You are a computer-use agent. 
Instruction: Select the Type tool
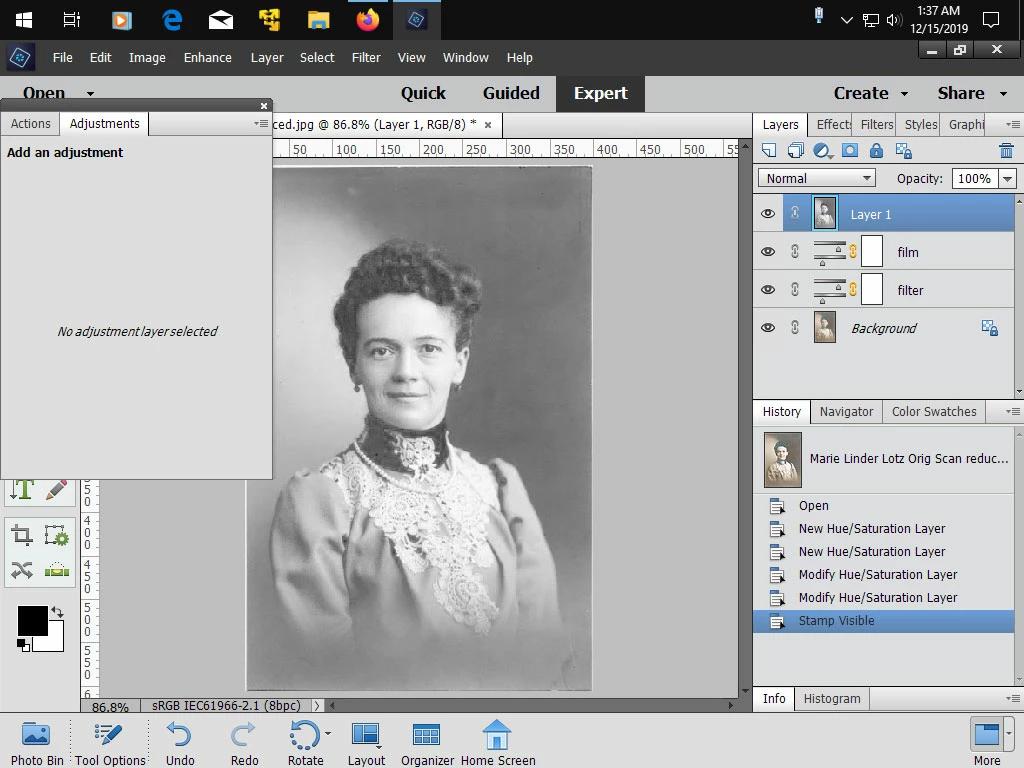(22, 488)
